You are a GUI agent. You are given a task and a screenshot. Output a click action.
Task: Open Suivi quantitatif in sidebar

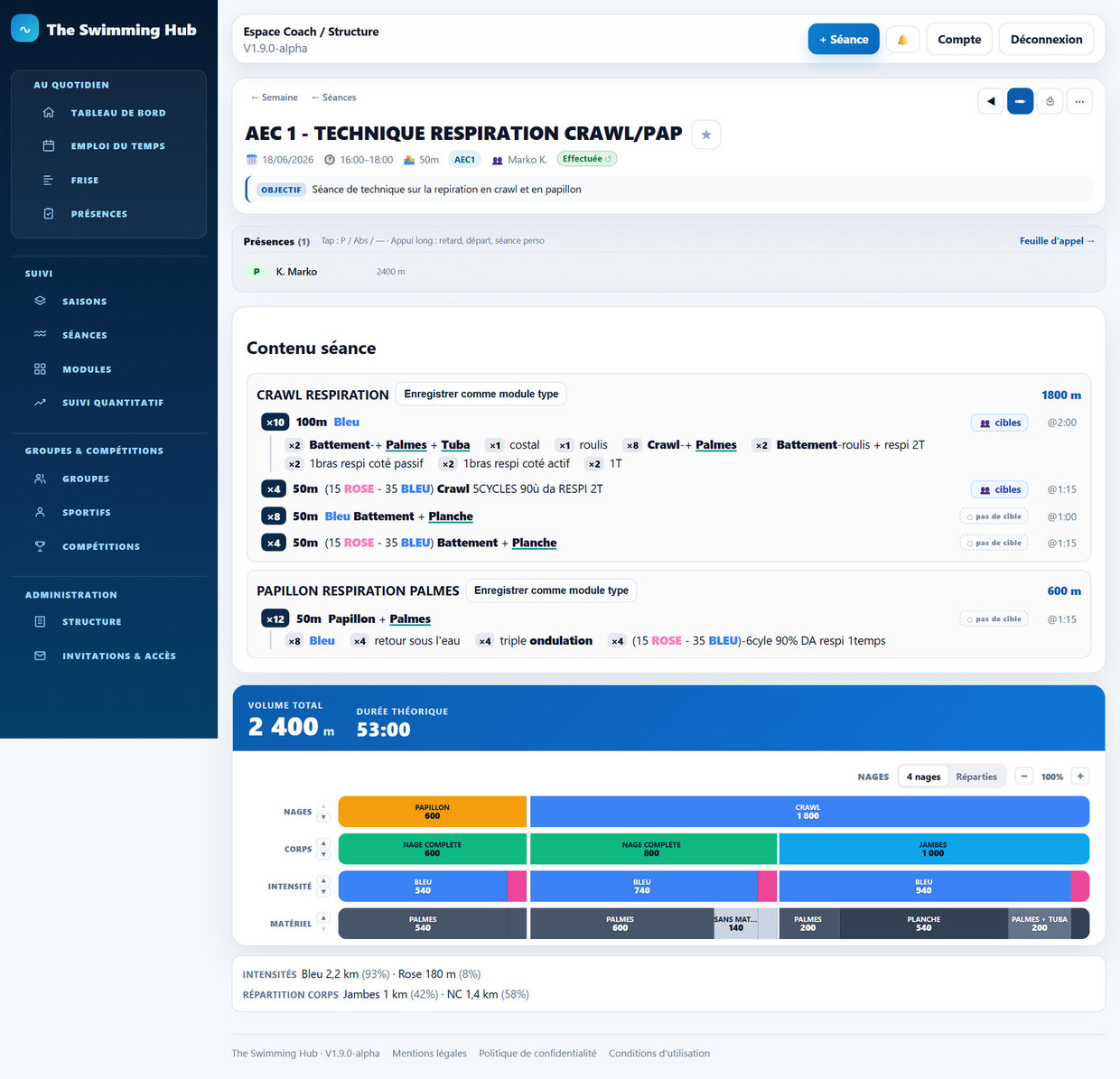pos(112,403)
